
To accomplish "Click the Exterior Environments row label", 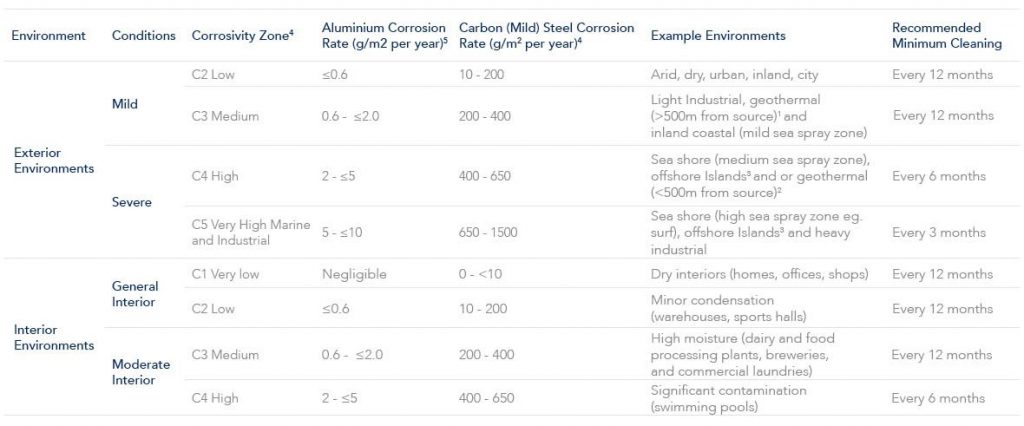I will point(53,160).
